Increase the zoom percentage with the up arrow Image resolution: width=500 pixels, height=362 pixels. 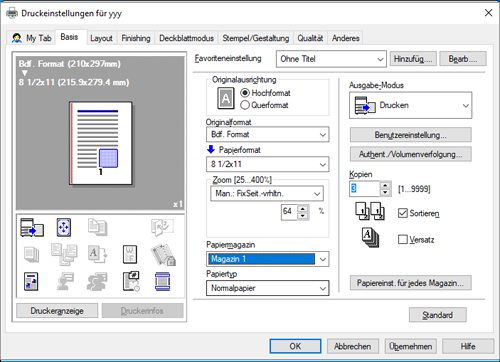click(x=303, y=209)
